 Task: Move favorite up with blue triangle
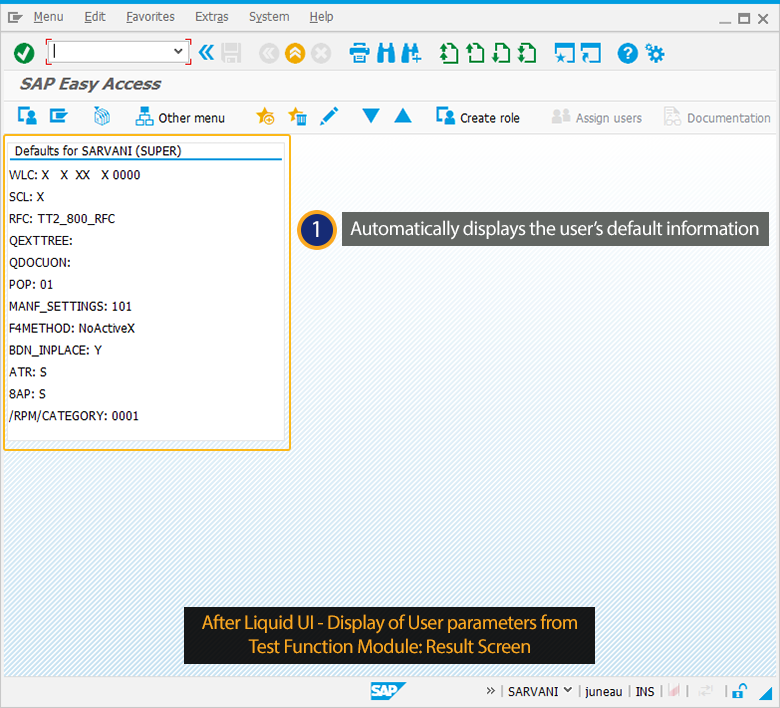[x=402, y=116]
